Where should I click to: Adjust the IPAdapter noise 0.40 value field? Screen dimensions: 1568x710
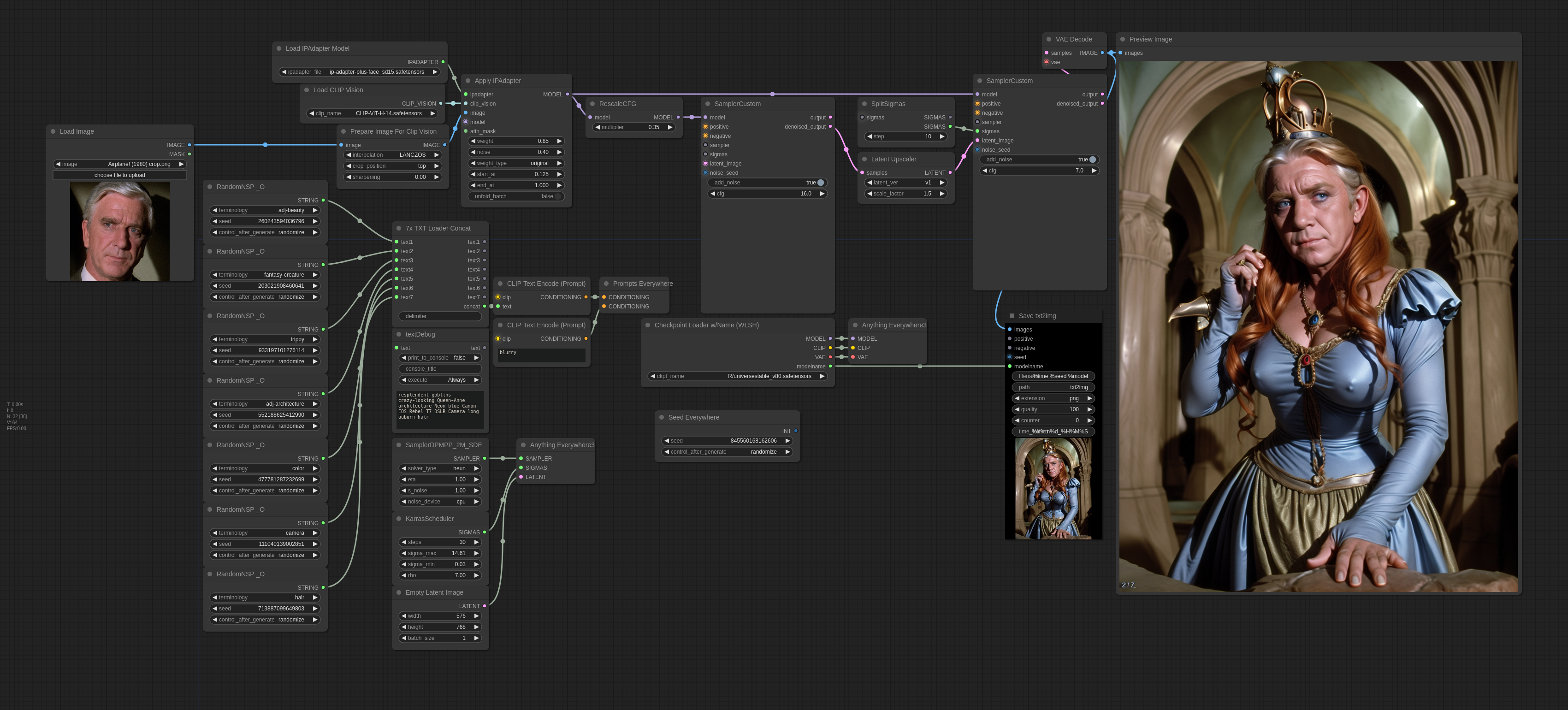[516, 152]
